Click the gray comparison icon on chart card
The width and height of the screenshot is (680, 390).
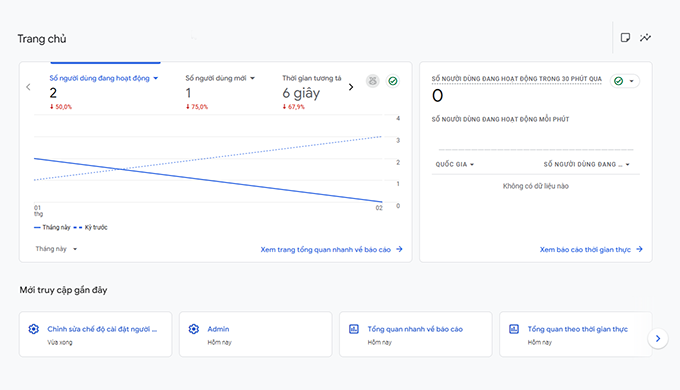coord(373,81)
